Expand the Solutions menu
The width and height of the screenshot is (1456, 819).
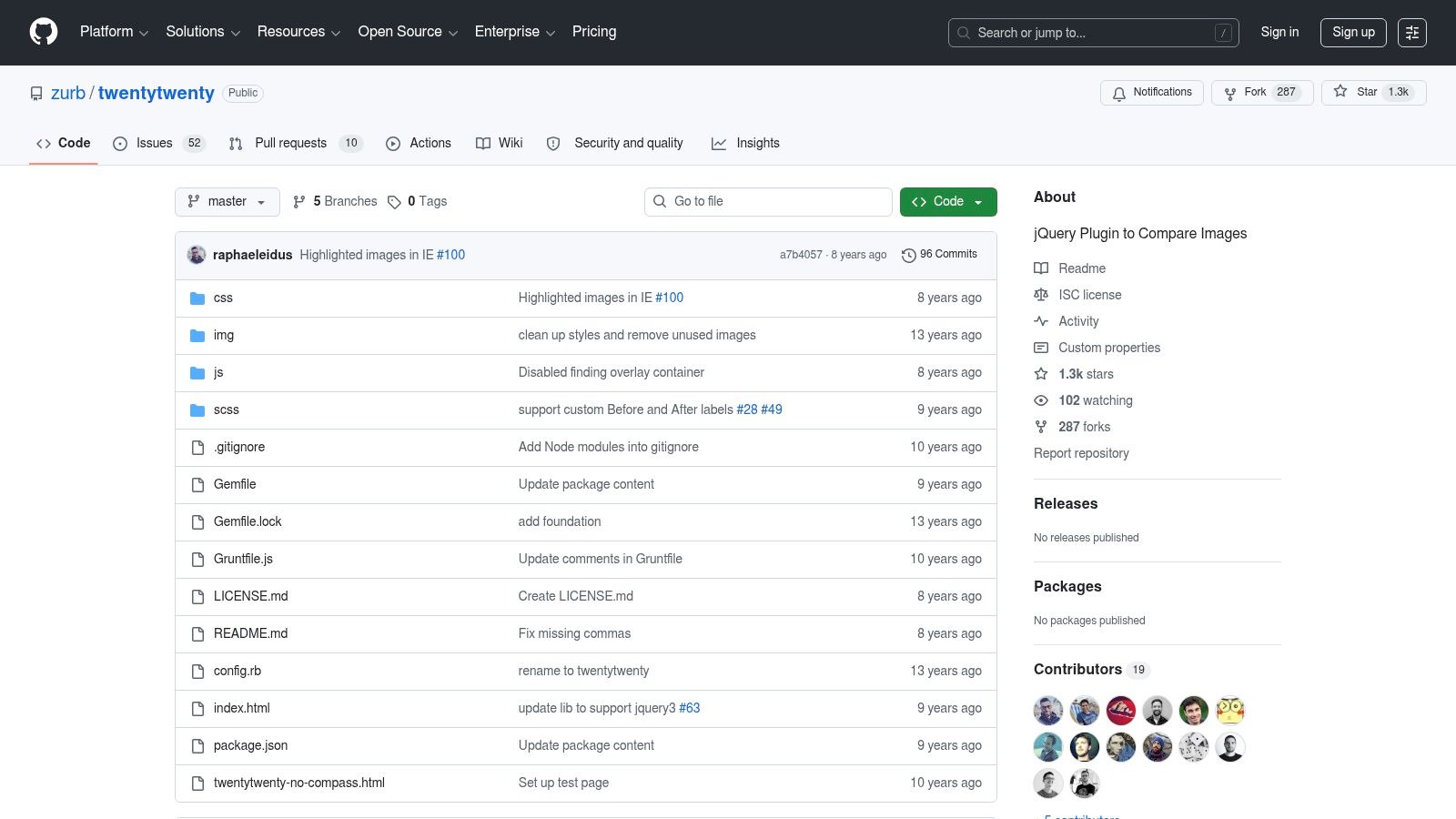tap(203, 32)
